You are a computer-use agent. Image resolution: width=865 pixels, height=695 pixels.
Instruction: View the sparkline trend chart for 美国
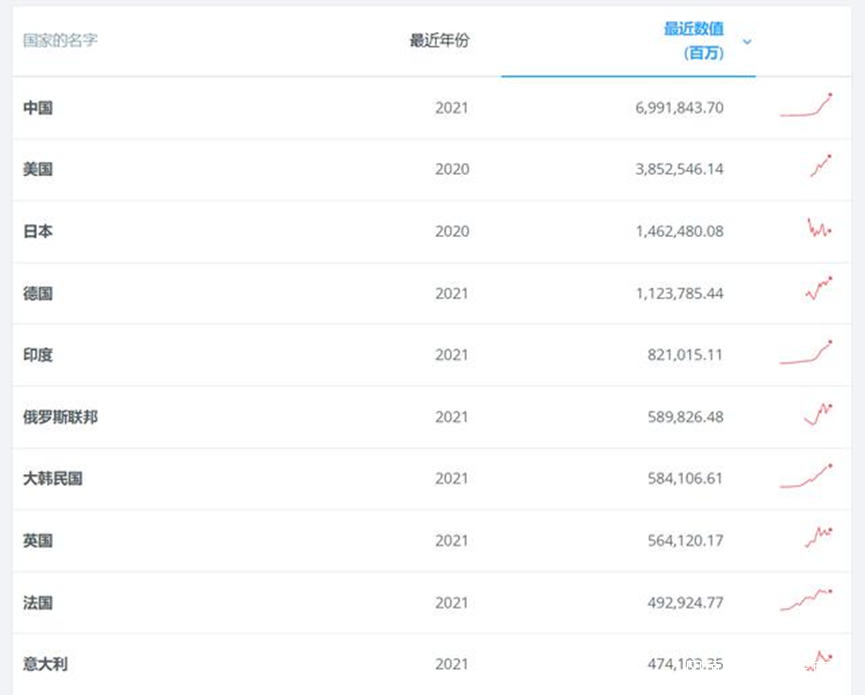click(x=821, y=165)
